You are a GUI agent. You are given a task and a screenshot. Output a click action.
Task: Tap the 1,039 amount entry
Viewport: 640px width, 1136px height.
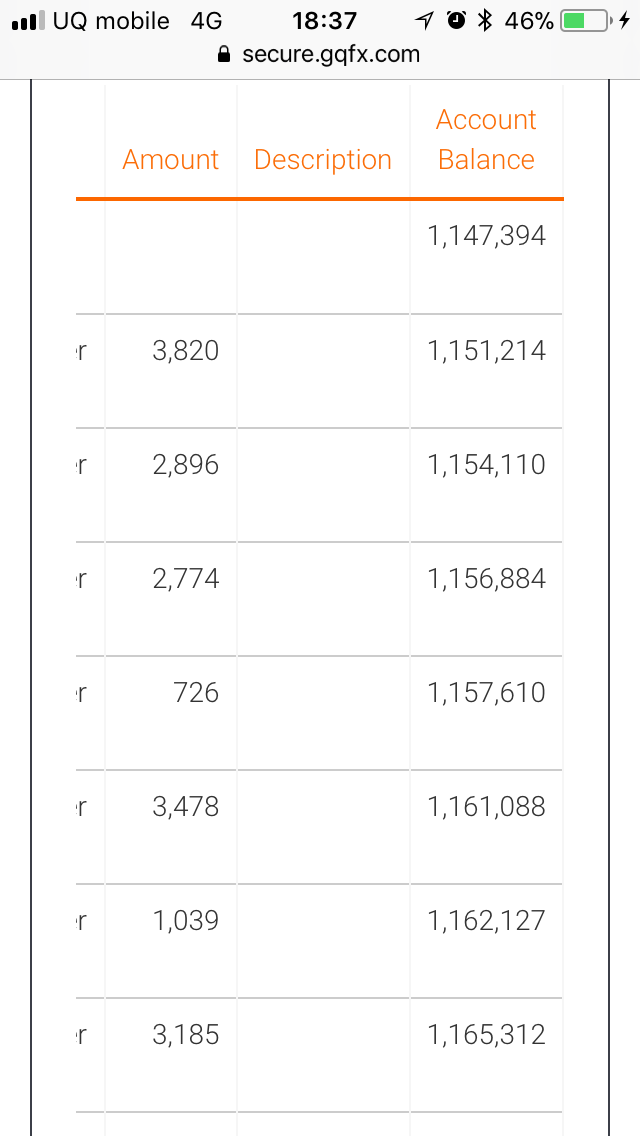click(x=186, y=921)
